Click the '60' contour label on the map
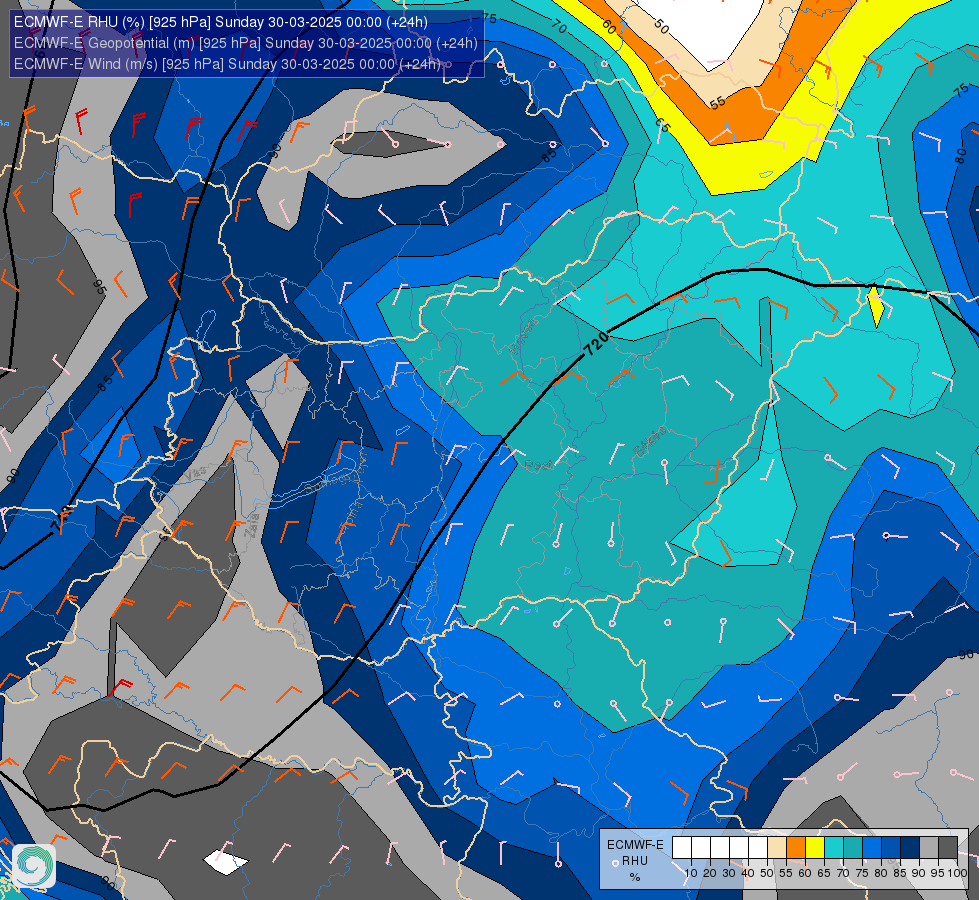Screen dimensions: 979x900 [x=609, y=27]
